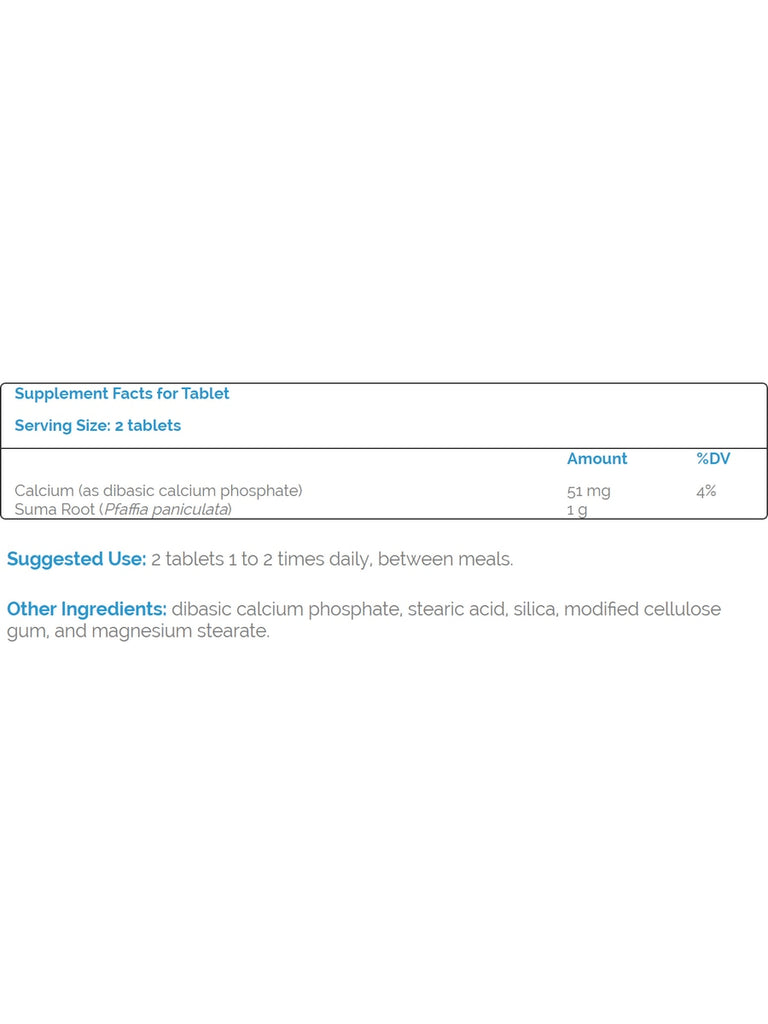Click the '4%' daily value
This screenshot has height=1024, width=768.
[706, 490]
